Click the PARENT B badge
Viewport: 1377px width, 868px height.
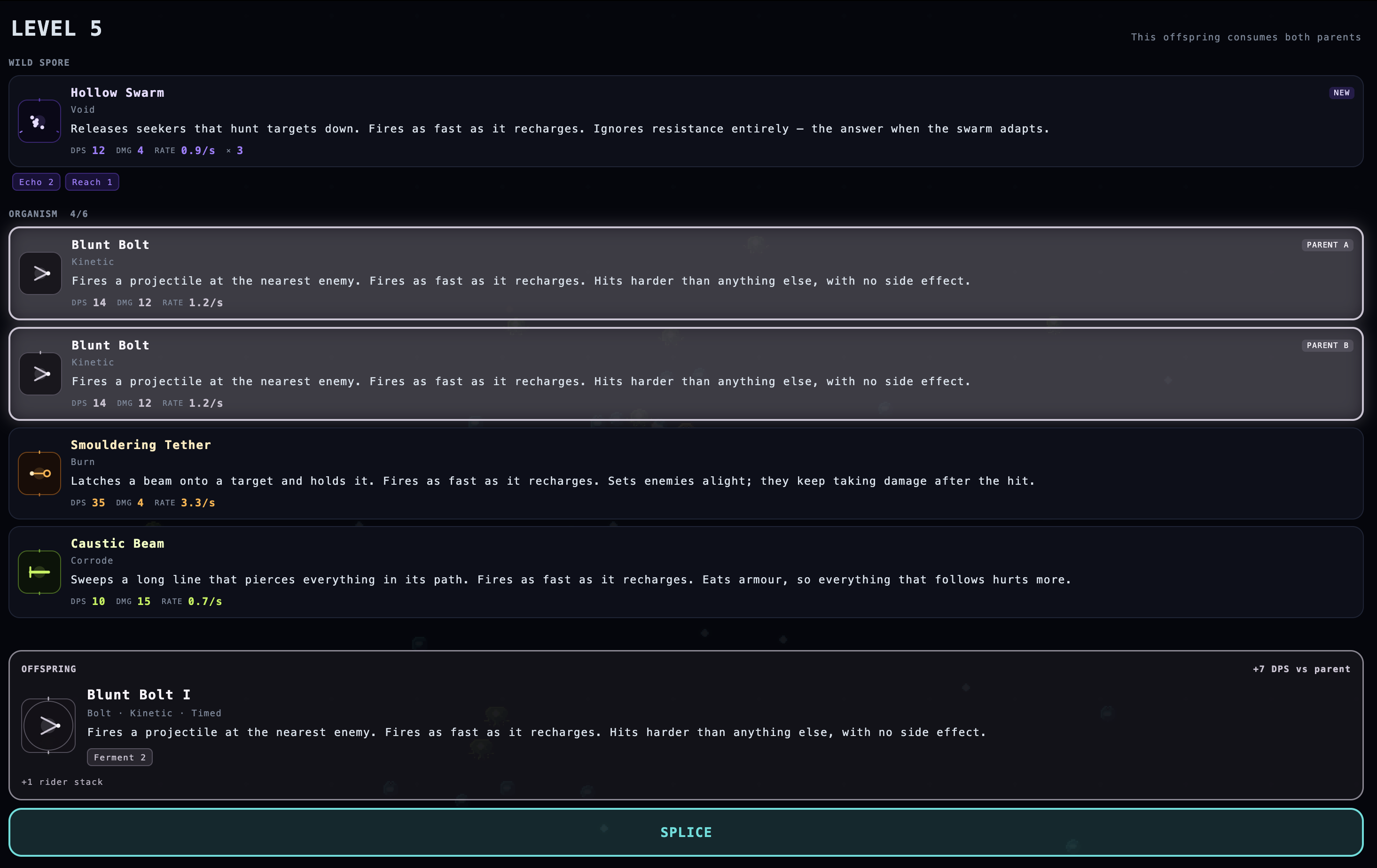1327,345
